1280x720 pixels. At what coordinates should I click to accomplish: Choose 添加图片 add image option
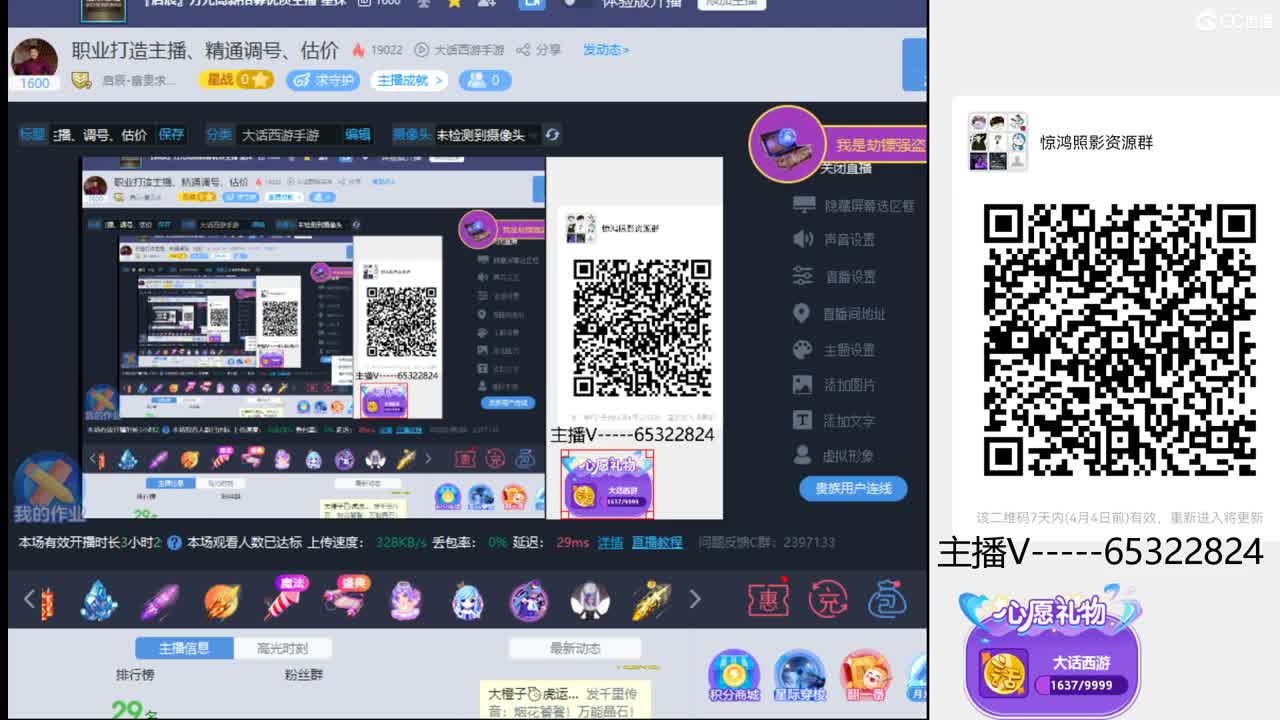(834, 384)
